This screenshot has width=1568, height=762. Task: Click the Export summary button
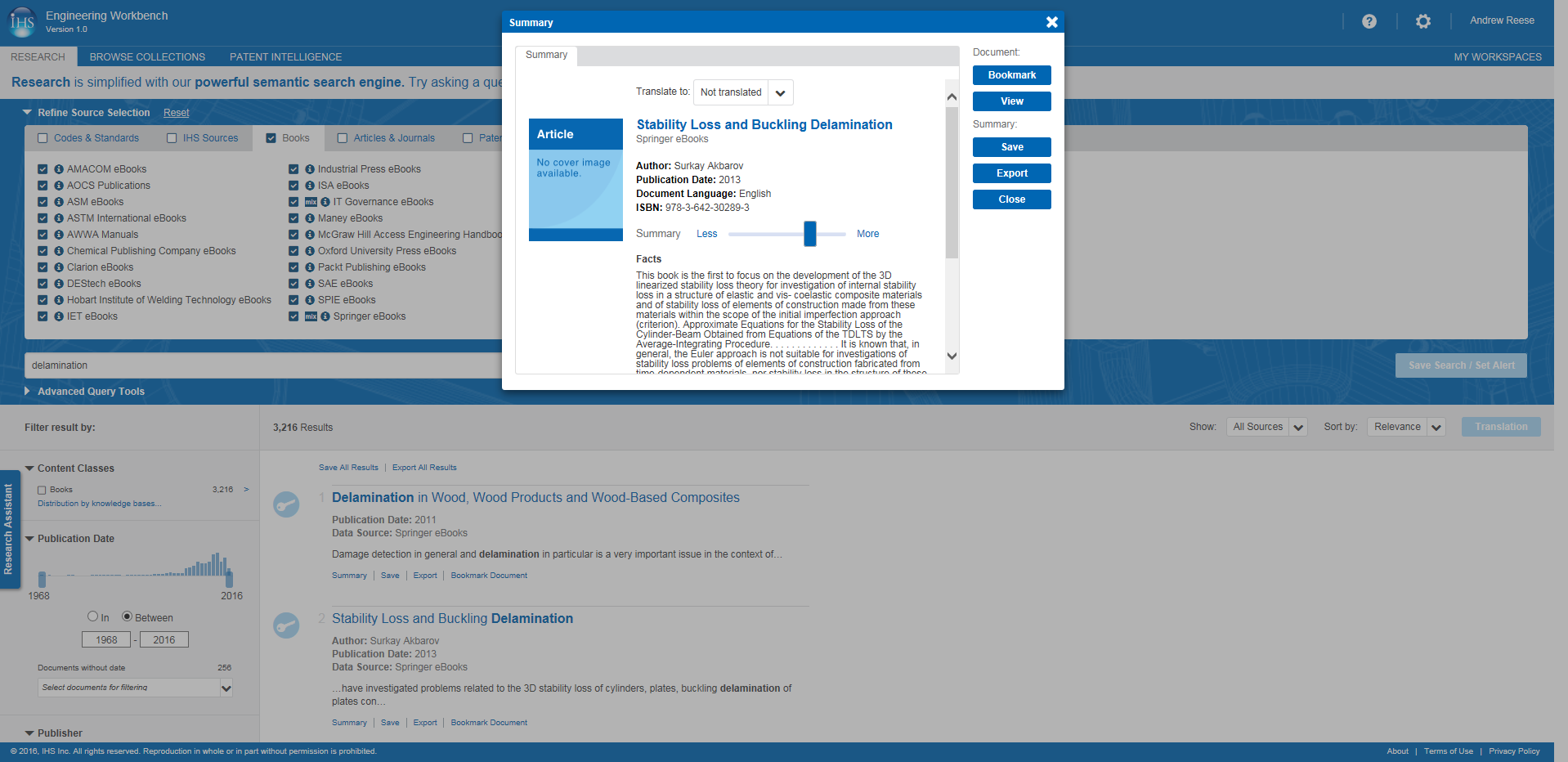pyautogui.click(x=1012, y=173)
